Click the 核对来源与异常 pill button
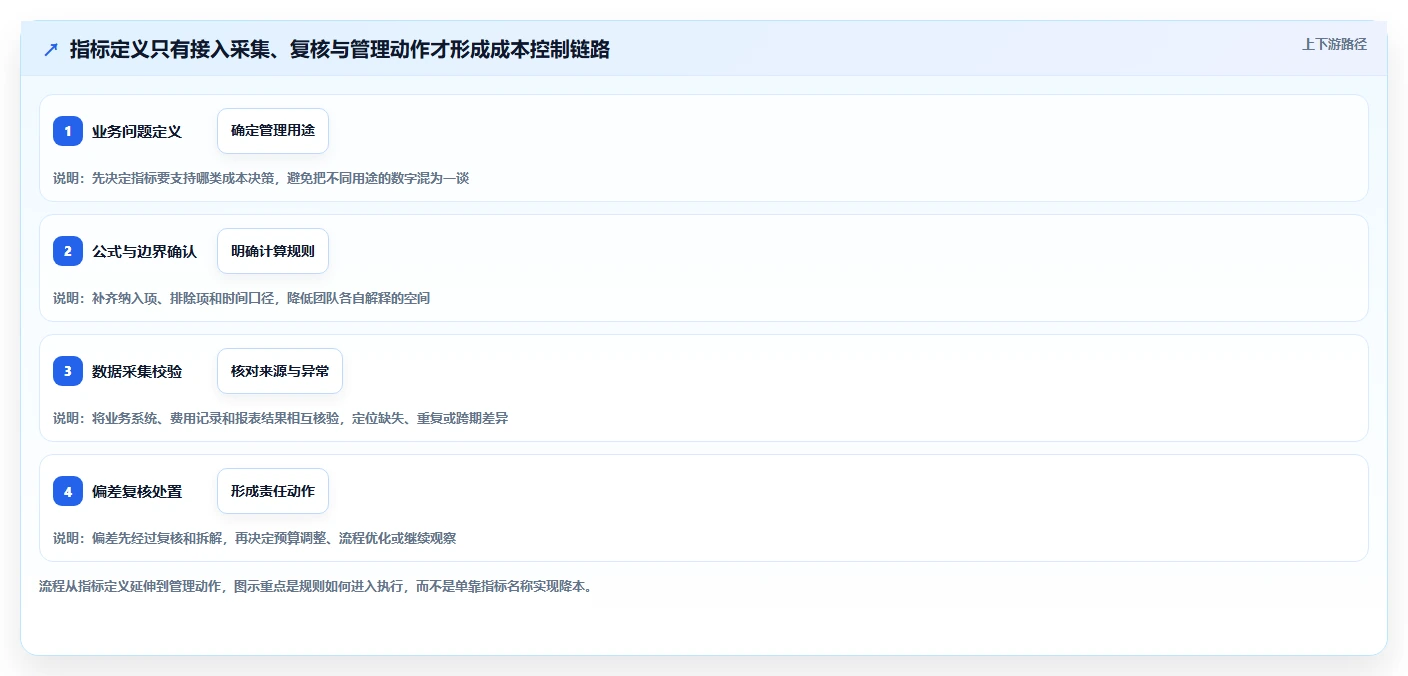 click(x=280, y=371)
